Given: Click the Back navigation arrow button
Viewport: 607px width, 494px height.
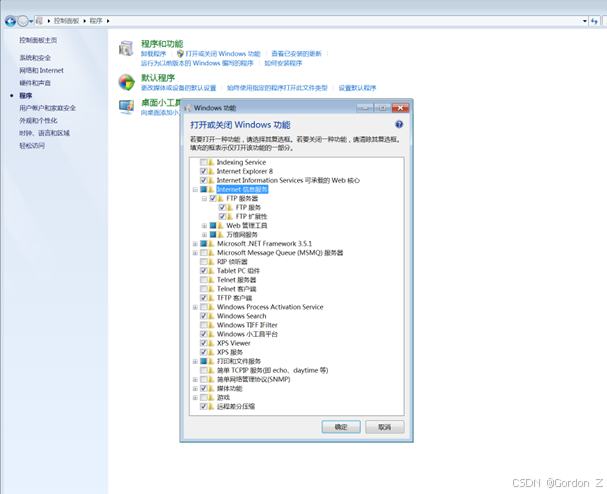Looking at the screenshot, I should pyautogui.click(x=10, y=21).
